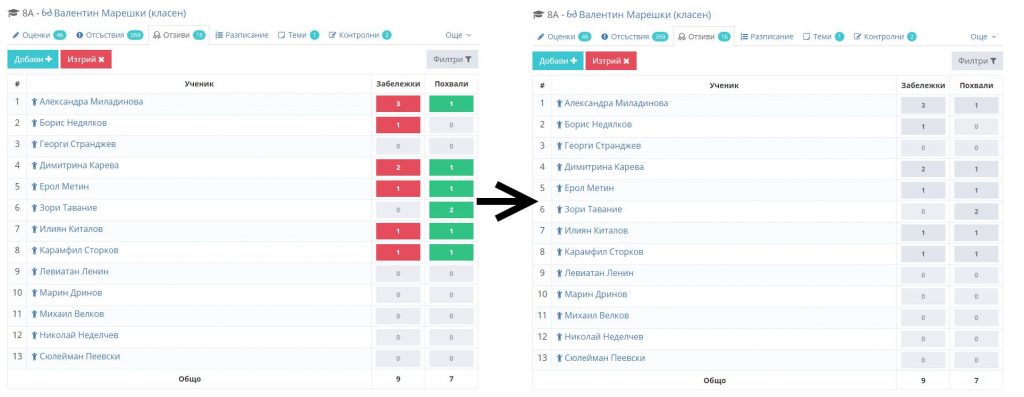This screenshot has height=397, width=1024.
Task: Click green praise badge for Зори Тавание
Action: coord(451,210)
